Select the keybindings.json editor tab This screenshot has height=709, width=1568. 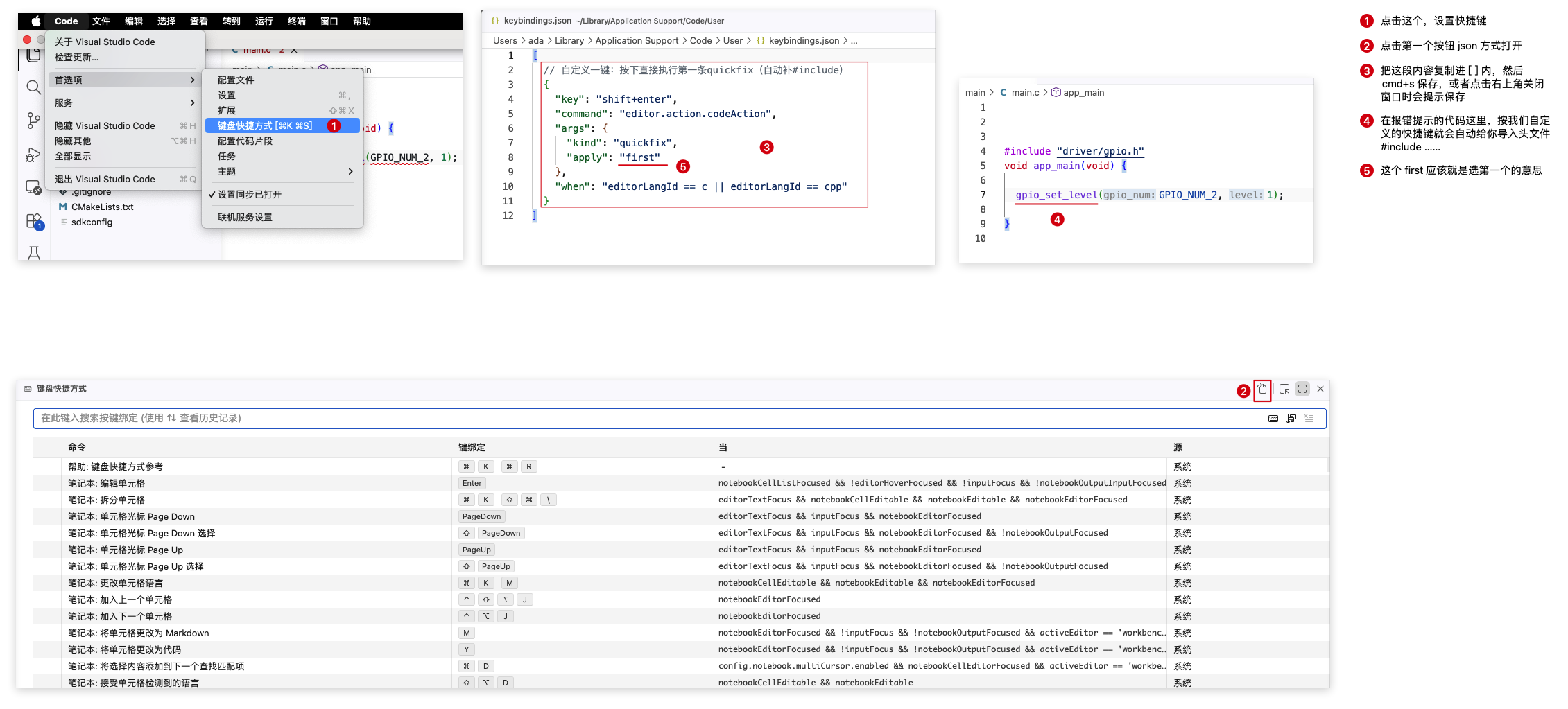click(x=607, y=21)
